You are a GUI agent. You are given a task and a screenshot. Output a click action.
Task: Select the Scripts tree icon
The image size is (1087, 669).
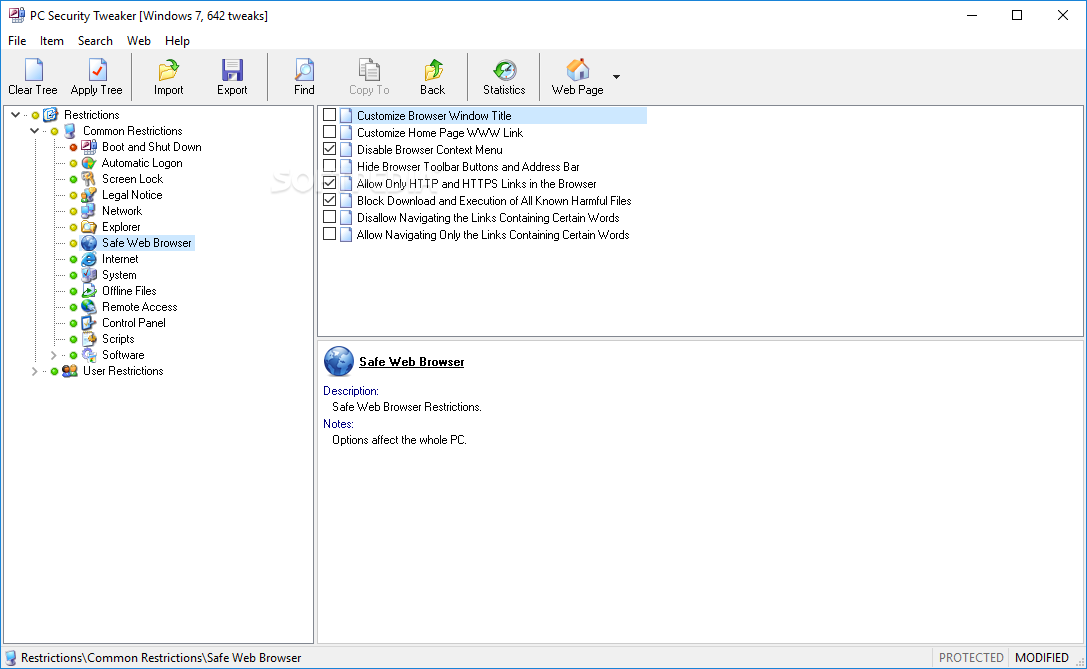tap(89, 339)
